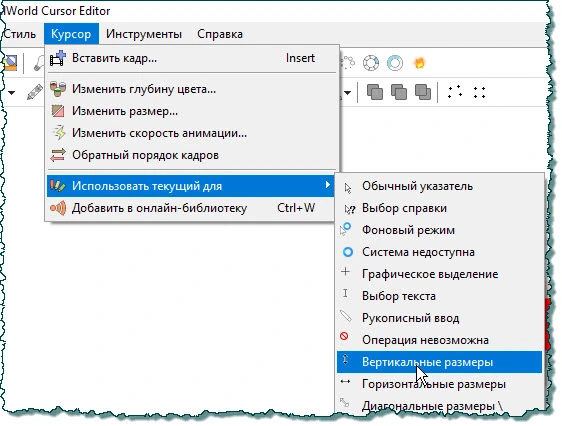Click the Вставить кадр film-strip icon

coord(58,58)
